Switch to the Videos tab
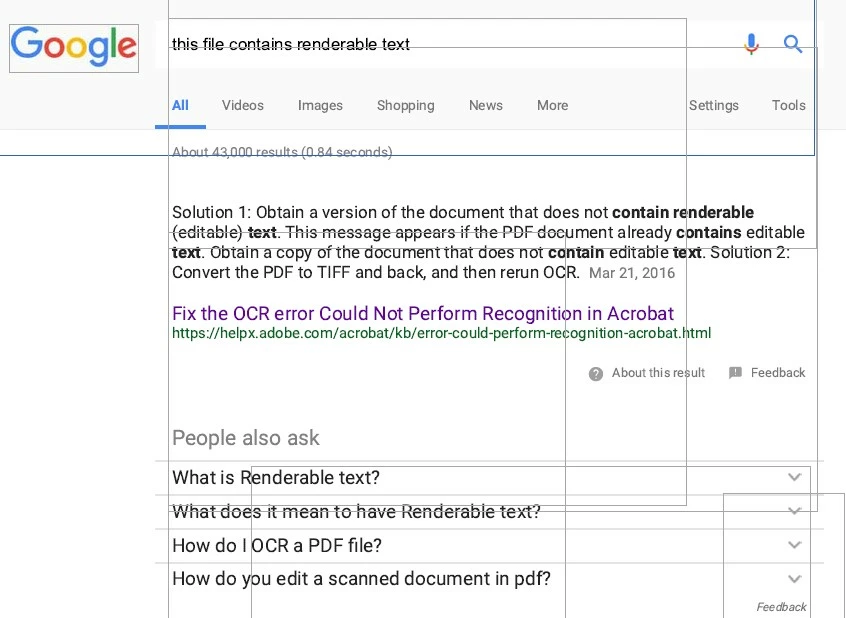This screenshot has width=846, height=618. (243, 105)
